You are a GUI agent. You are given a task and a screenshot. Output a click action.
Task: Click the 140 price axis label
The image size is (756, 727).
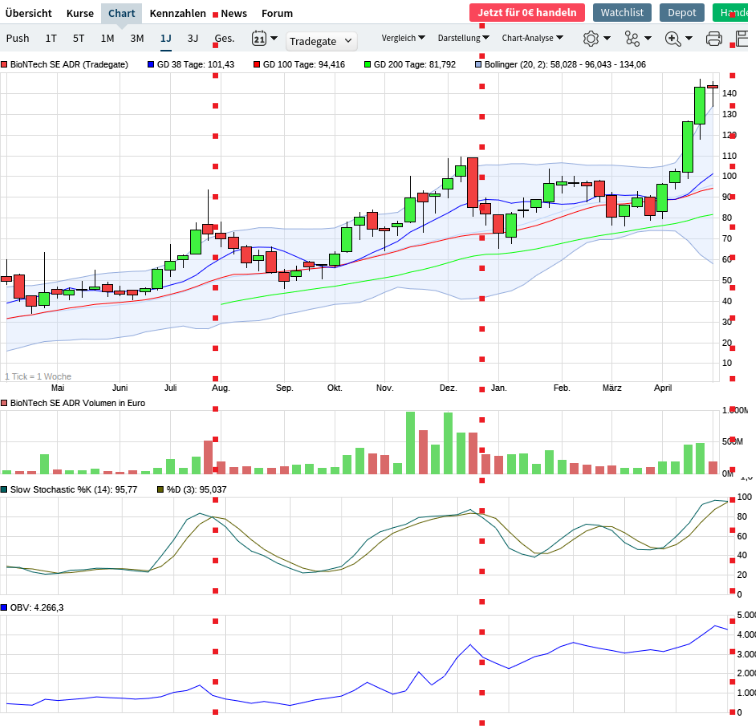click(x=729, y=94)
